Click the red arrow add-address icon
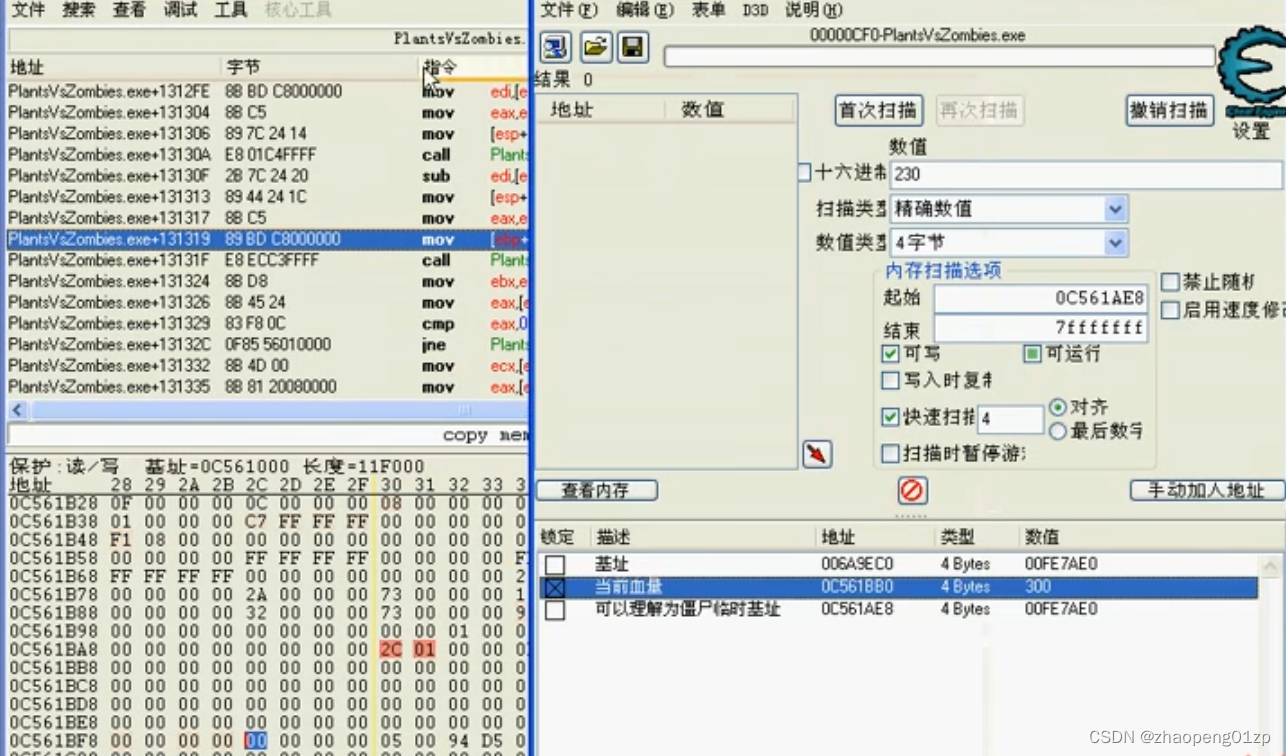Viewport: 1286px width, 756px height. coord(817,454)
